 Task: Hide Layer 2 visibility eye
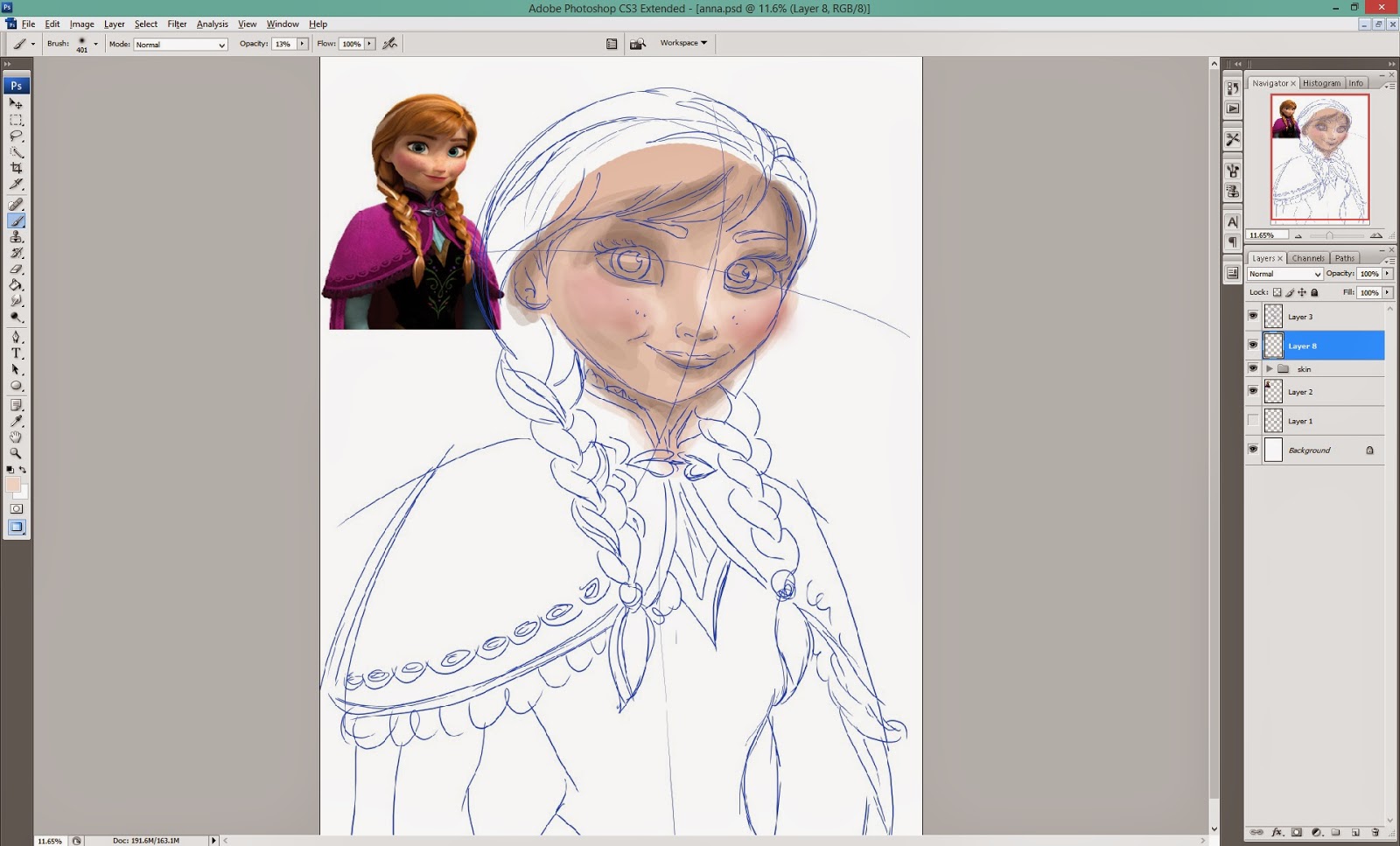pos(1253,391)
